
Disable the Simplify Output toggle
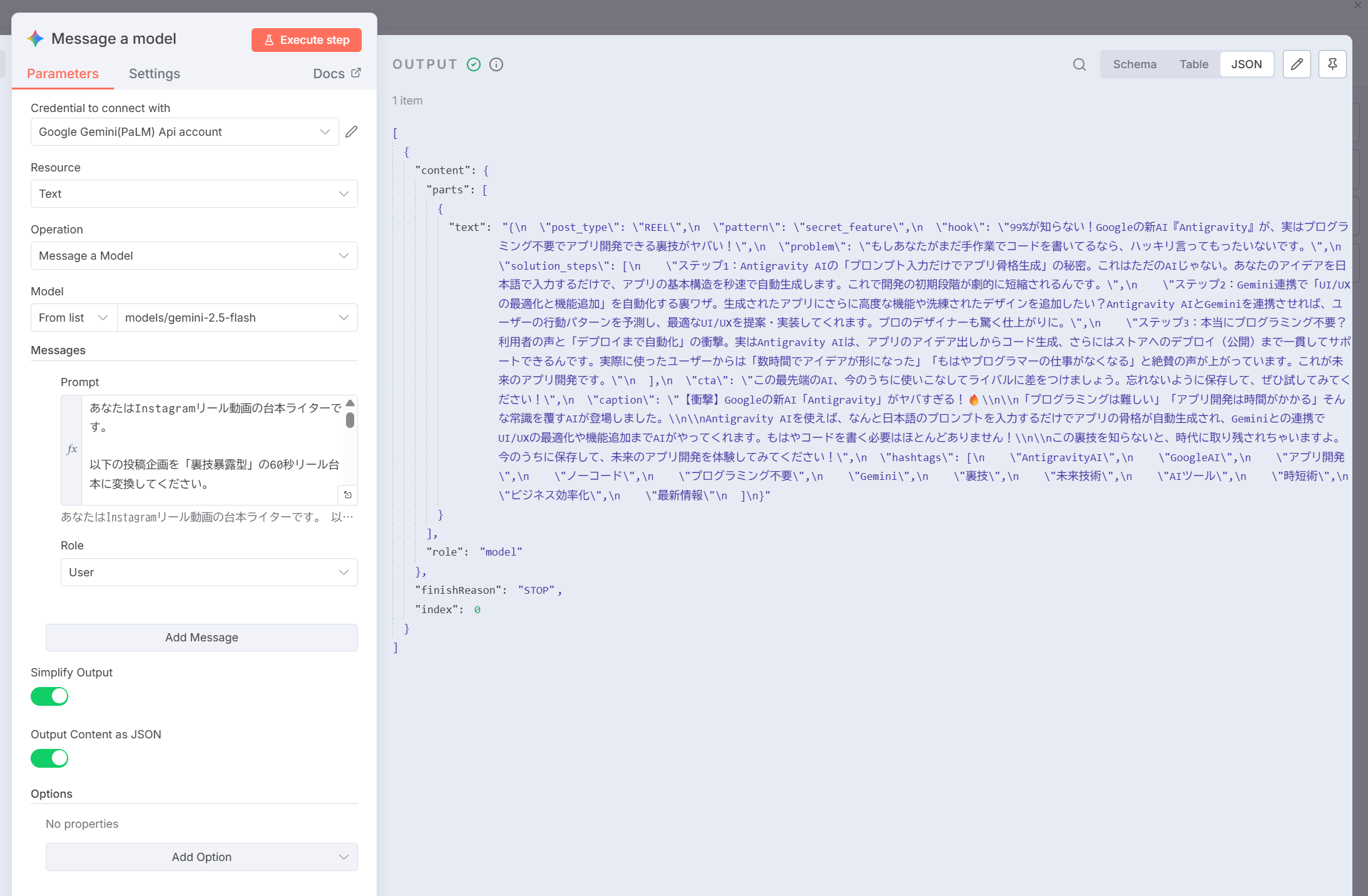(49, 696)
